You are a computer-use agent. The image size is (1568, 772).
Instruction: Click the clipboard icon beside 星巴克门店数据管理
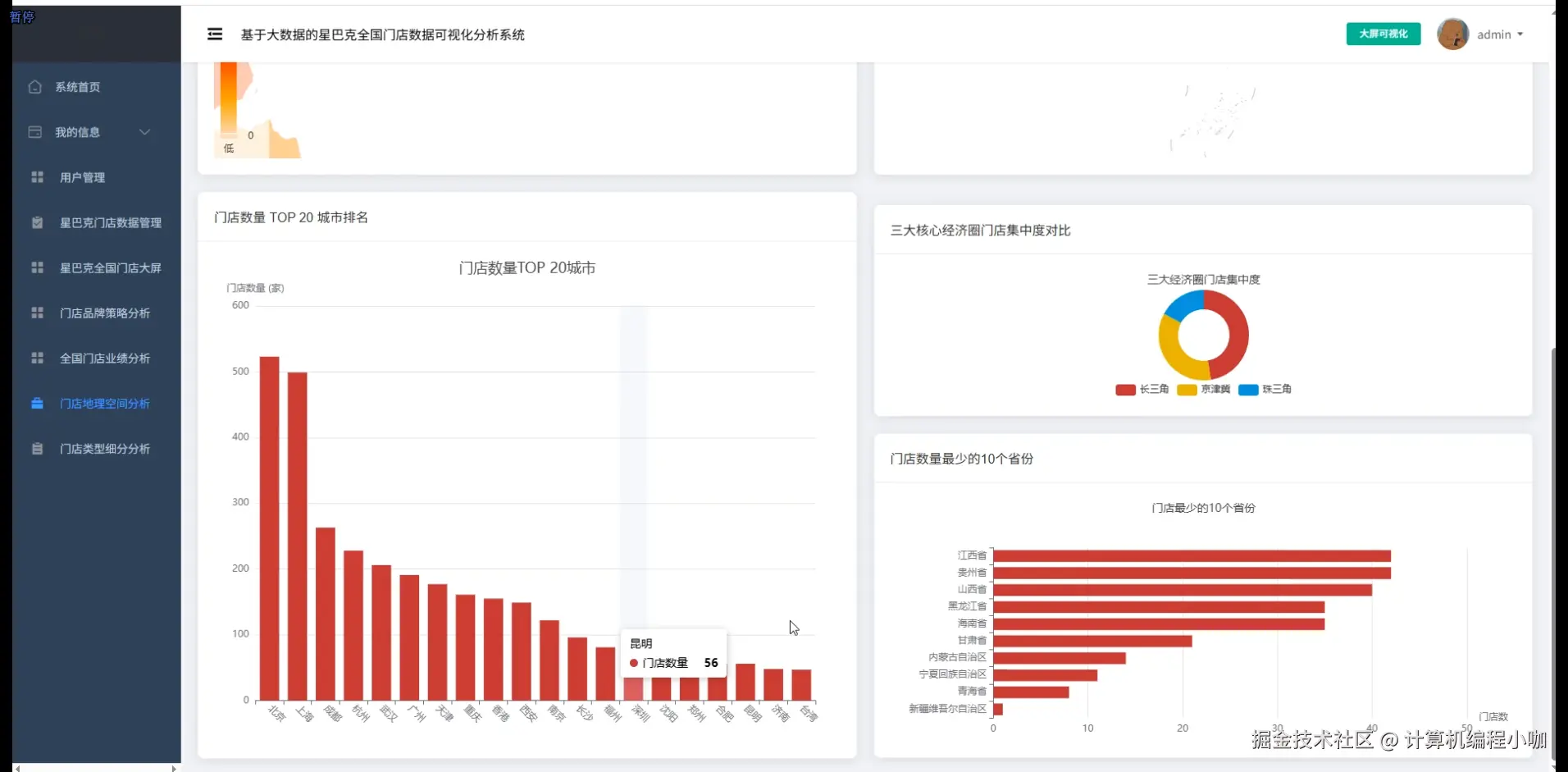pyautogui.click(x=37, y=222)
